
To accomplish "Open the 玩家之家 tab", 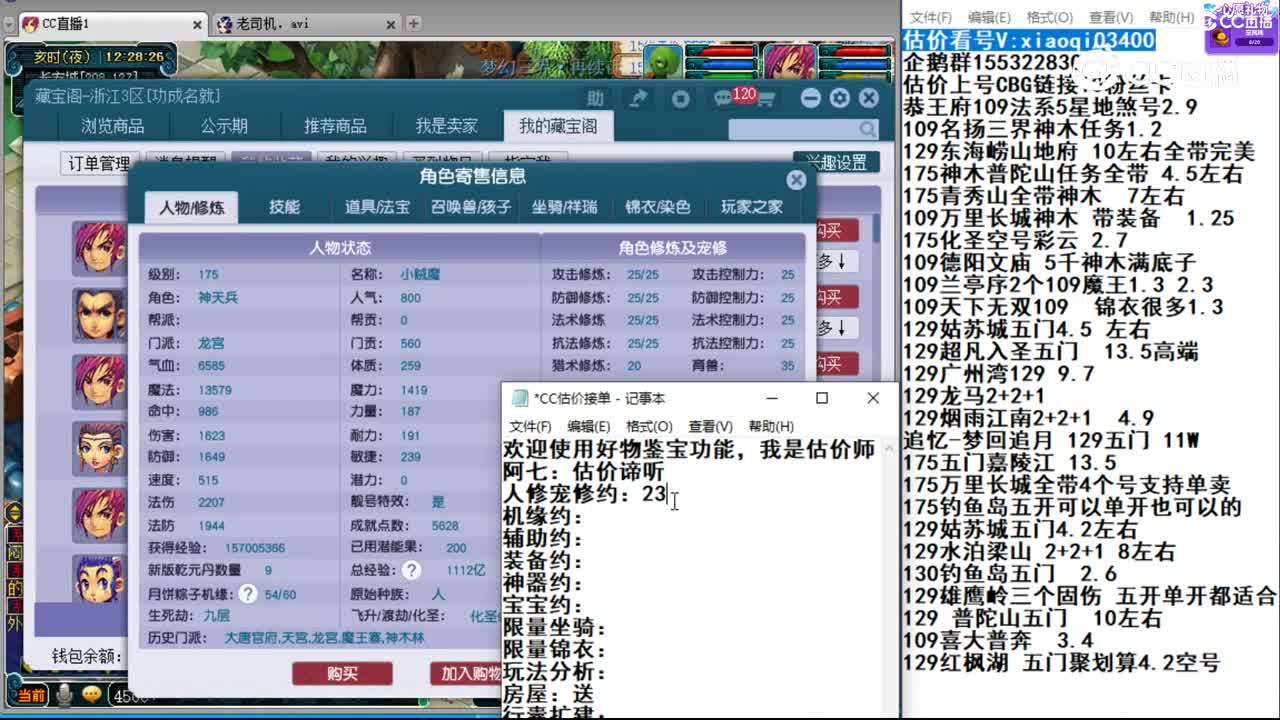I will coord(752,207).
